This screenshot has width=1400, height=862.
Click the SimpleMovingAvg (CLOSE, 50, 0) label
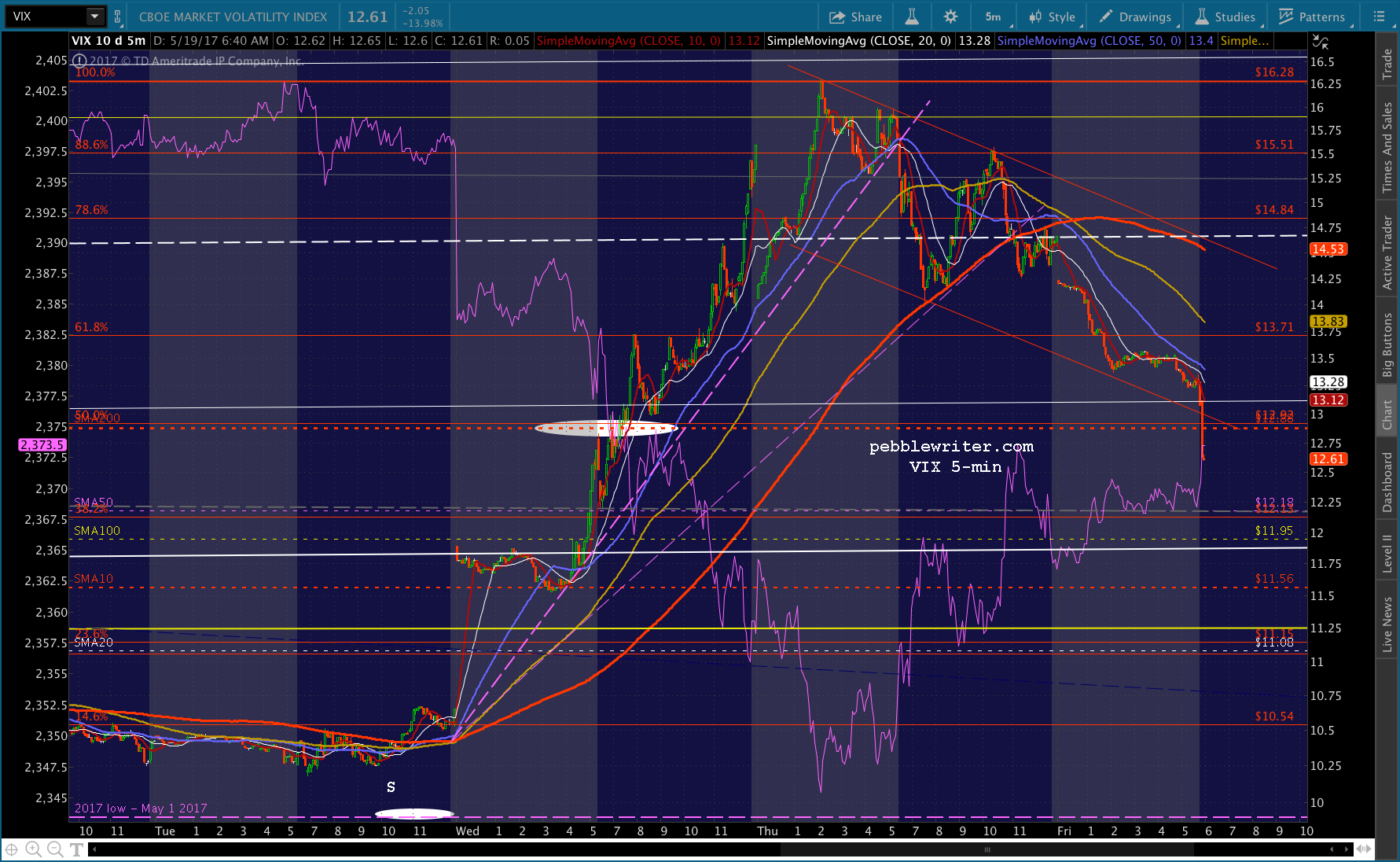1089,41
